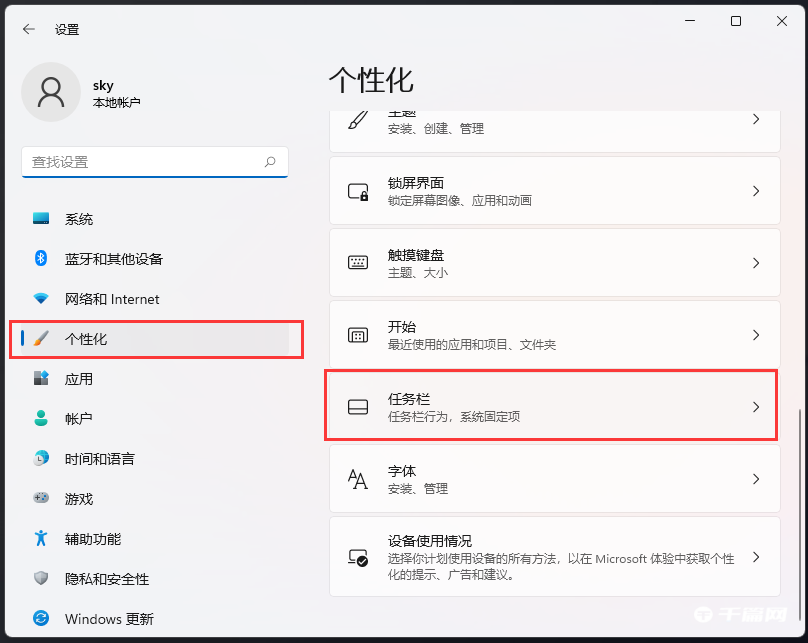Expand the 锁屏界面 entry chevron
The height and width of the screenshot is (643, 808).
(x=756, y=190)
